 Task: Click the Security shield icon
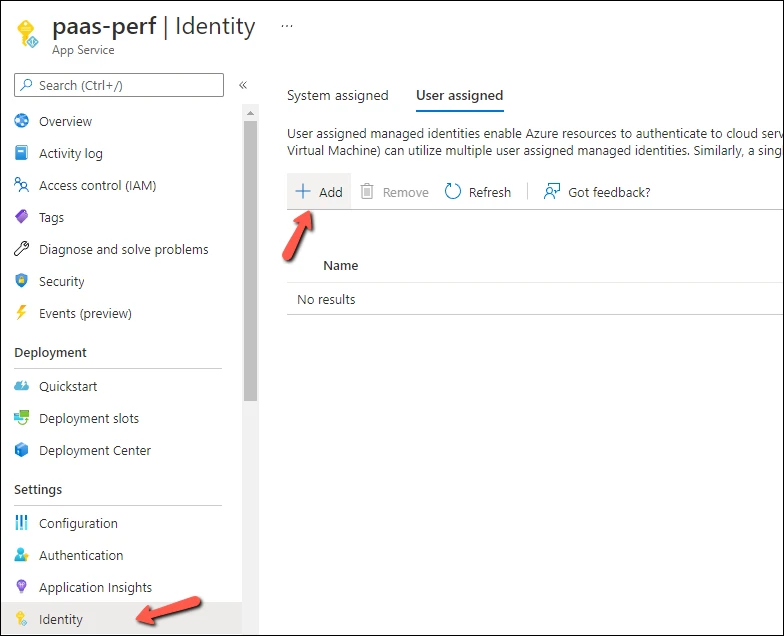[x=22, y=281]
